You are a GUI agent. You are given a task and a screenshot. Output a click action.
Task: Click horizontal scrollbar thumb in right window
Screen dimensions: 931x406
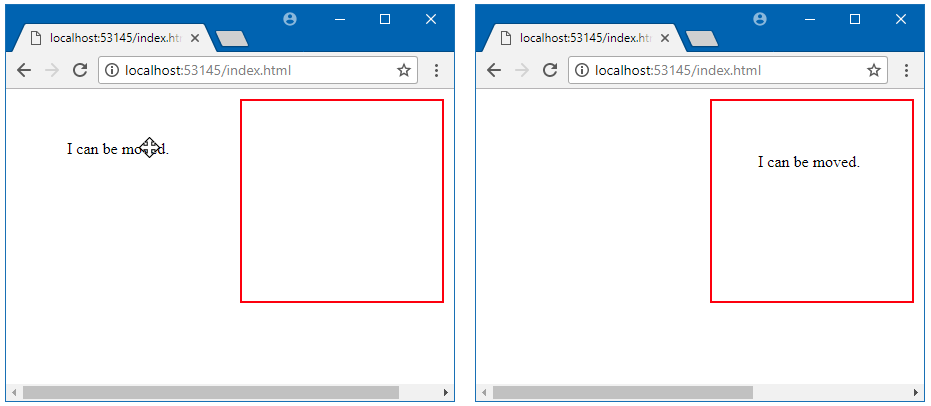click(x=623, y=392)
